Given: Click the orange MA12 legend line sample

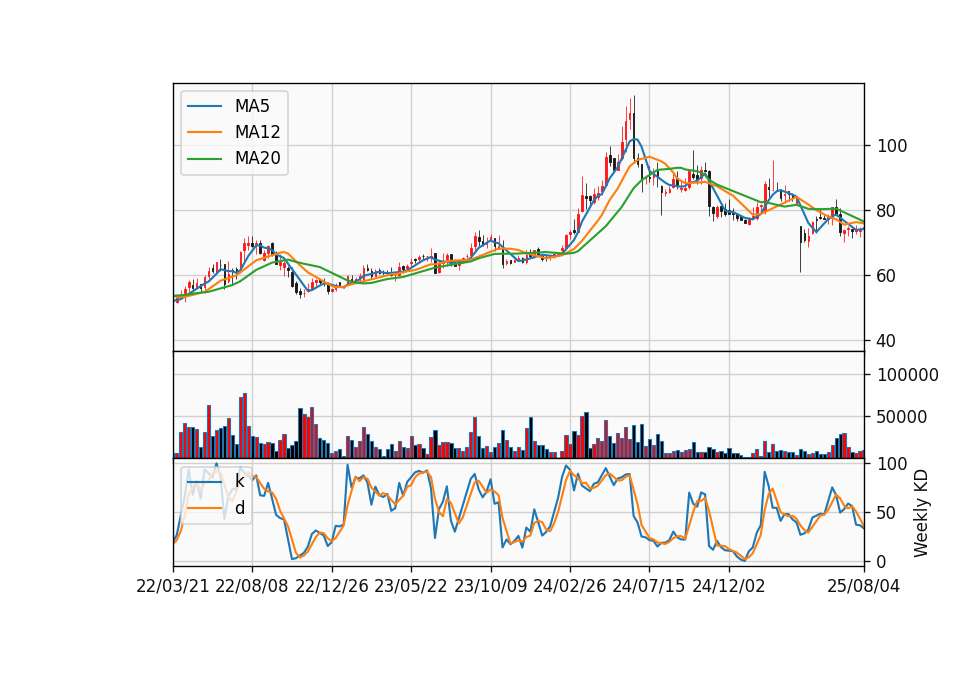Looking at the screenshot, I should 205,132.
